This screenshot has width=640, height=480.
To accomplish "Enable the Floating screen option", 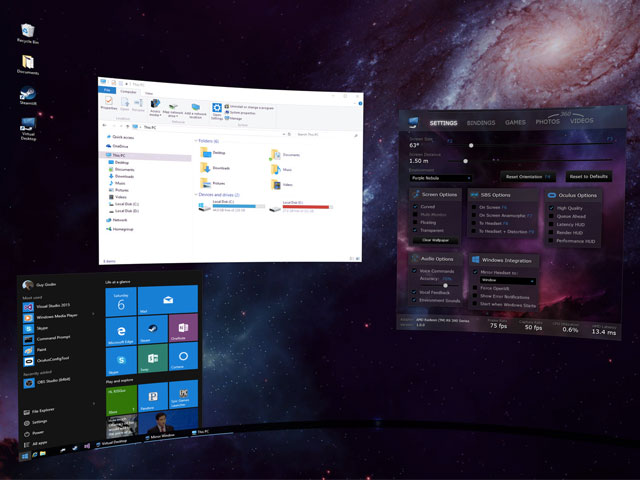I will [x=416, y=222].
